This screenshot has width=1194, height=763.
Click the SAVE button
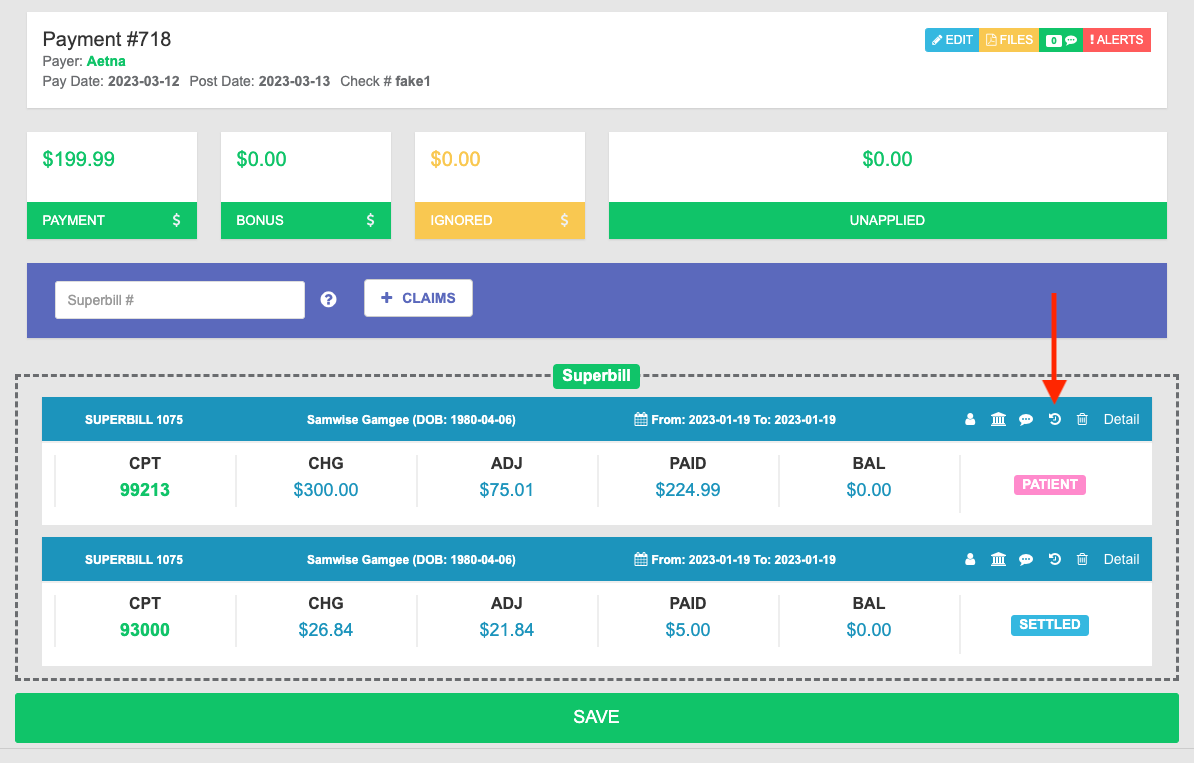pyautogui.click(x=596, y=717)
